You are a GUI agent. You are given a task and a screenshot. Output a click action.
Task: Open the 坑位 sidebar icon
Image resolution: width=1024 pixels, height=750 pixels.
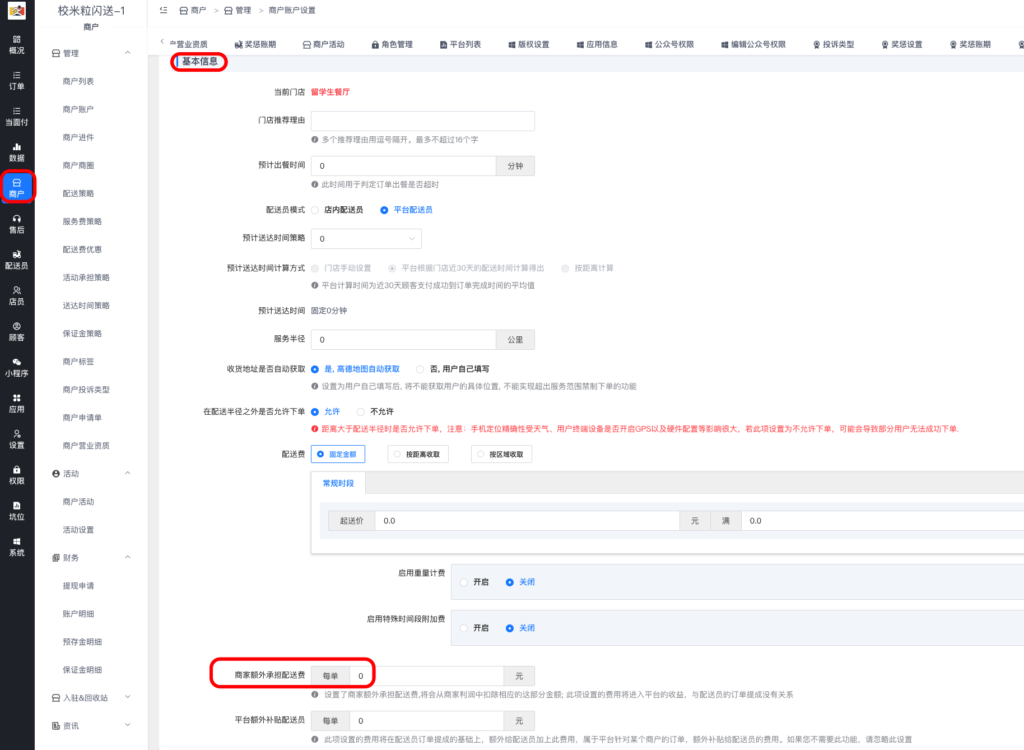(x=17, y=513)
